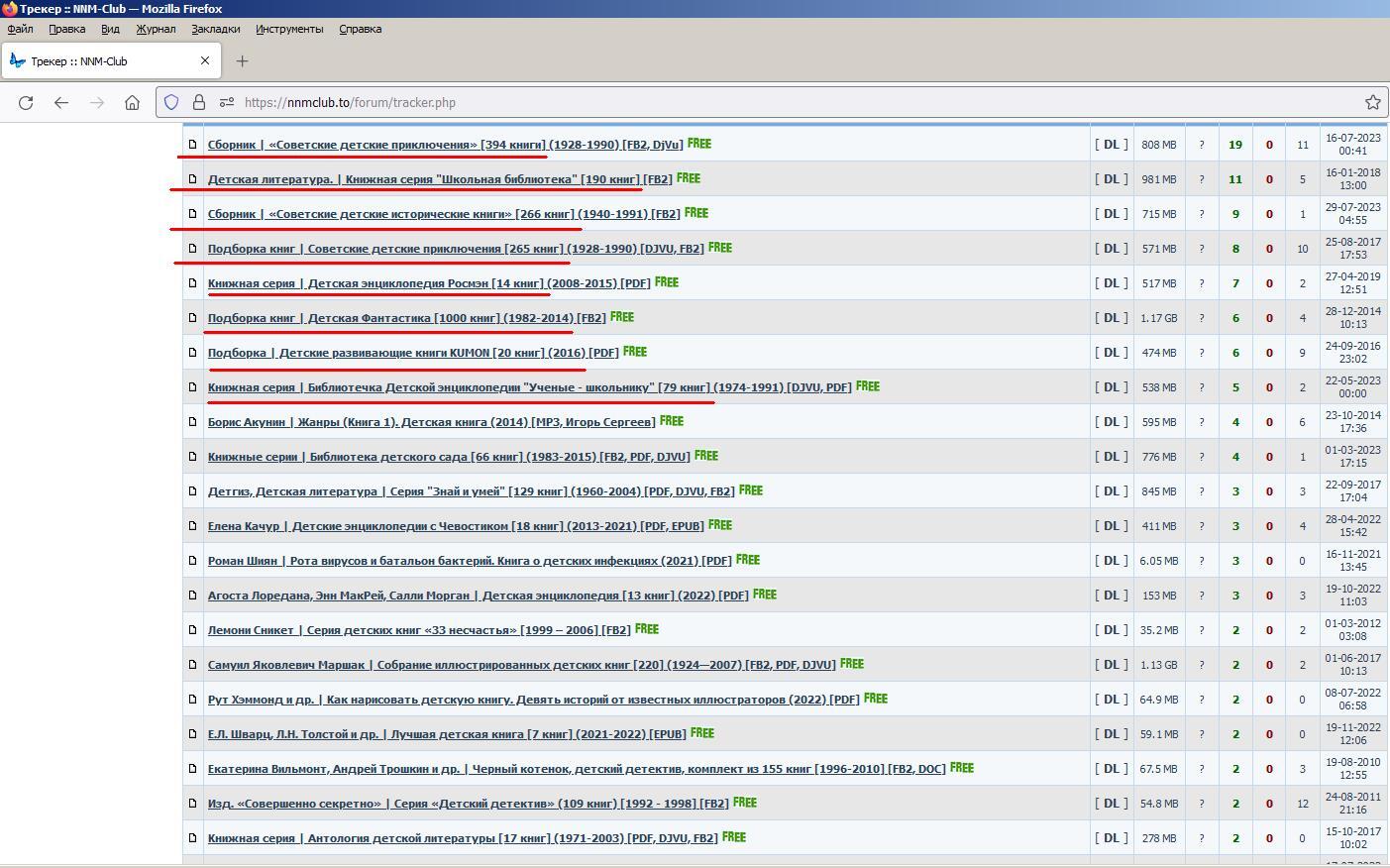1390x868 pixels.
Task: Click the site security padlock icon
Action: (199, 102)
